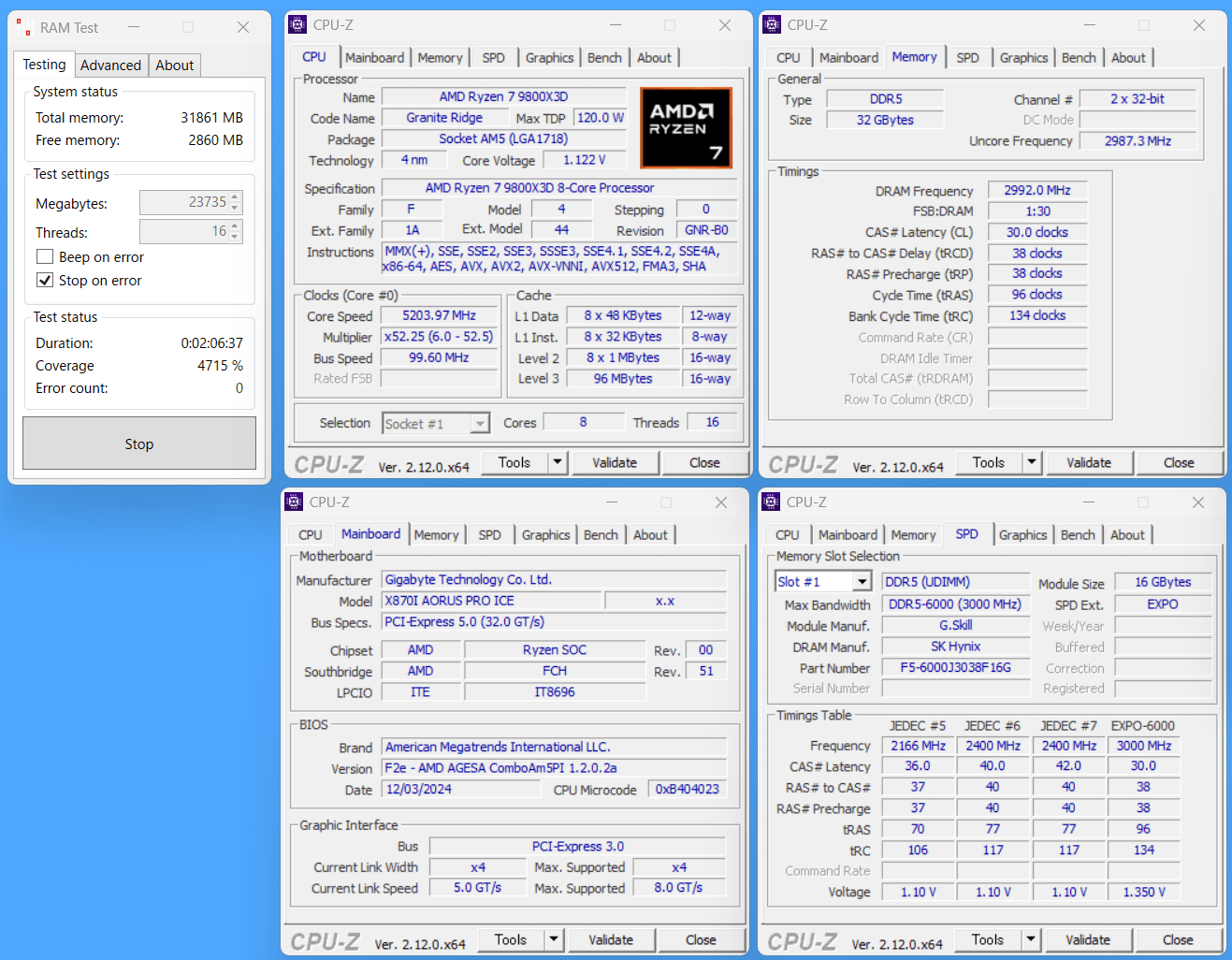Screen dimensions: 1232x960
Task: Click the processor name AMD Ryzen 7 9800X3D
Action: pyautogui.click(x=503, y=96)
